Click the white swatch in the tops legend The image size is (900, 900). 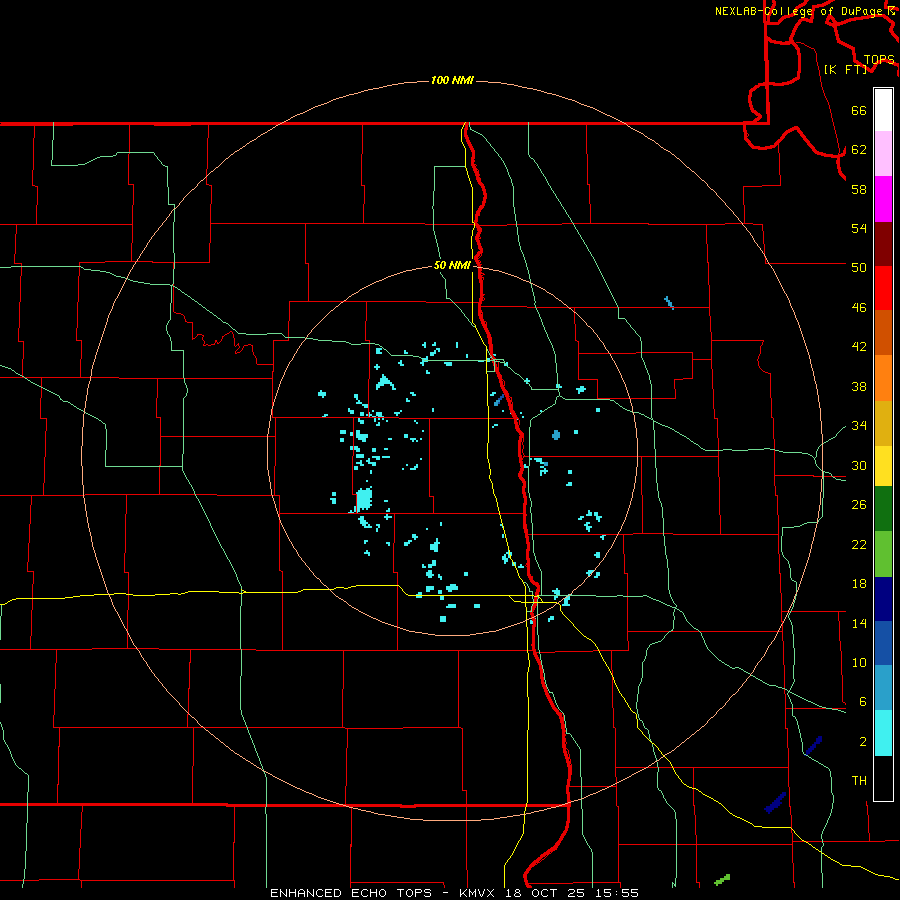(883, 110)
